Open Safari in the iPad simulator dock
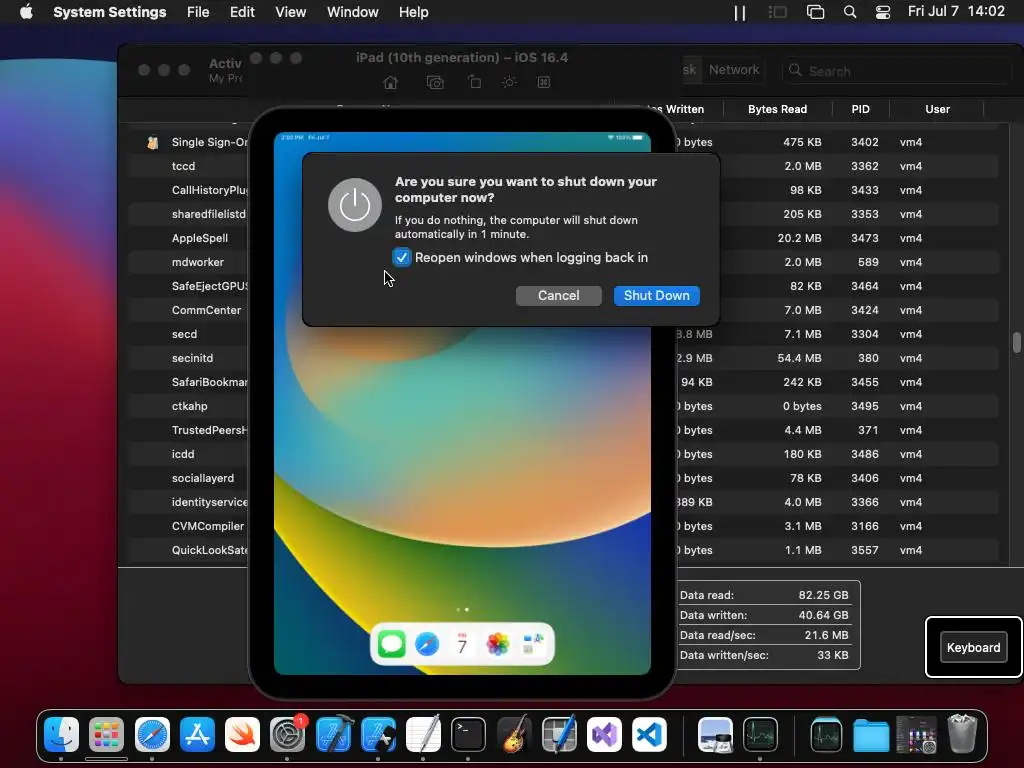 (427, 645)
